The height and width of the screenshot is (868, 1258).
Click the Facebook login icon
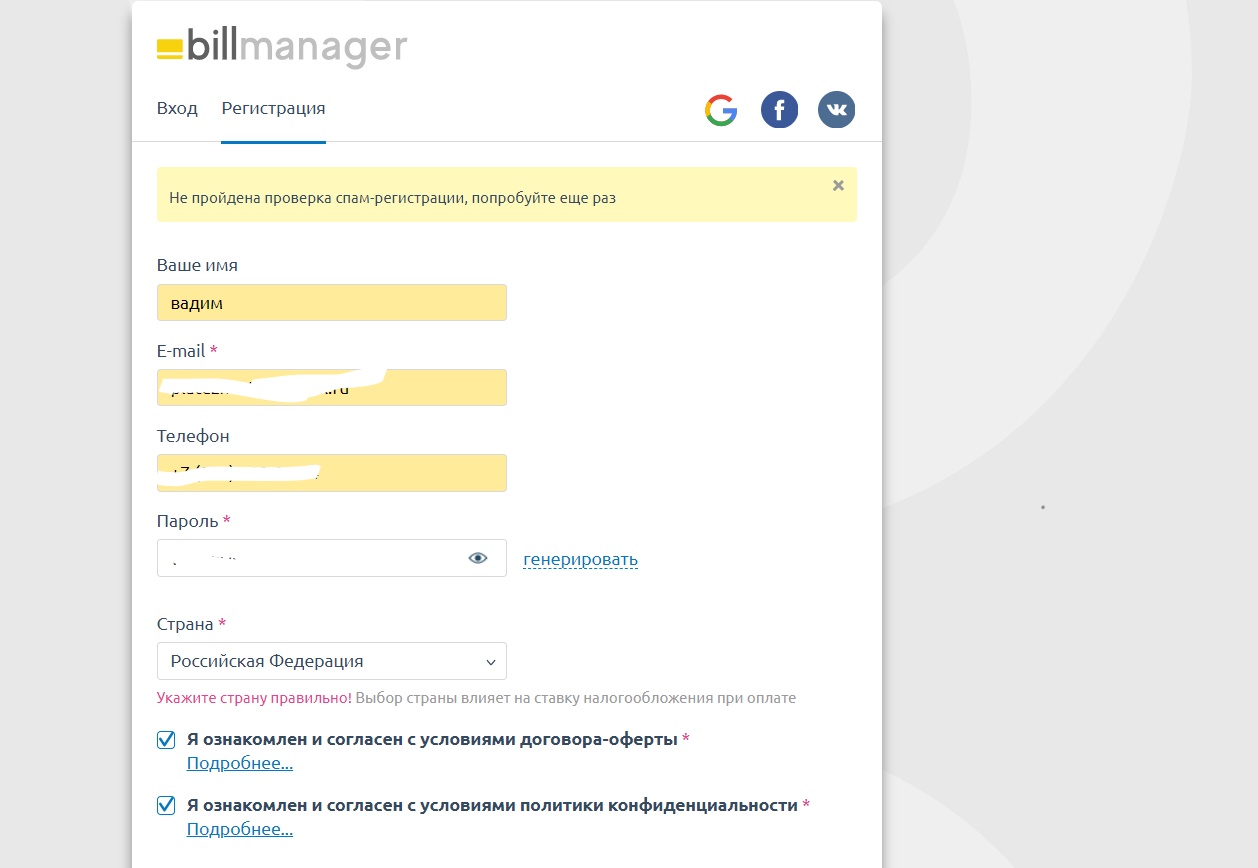pos(779,110)
